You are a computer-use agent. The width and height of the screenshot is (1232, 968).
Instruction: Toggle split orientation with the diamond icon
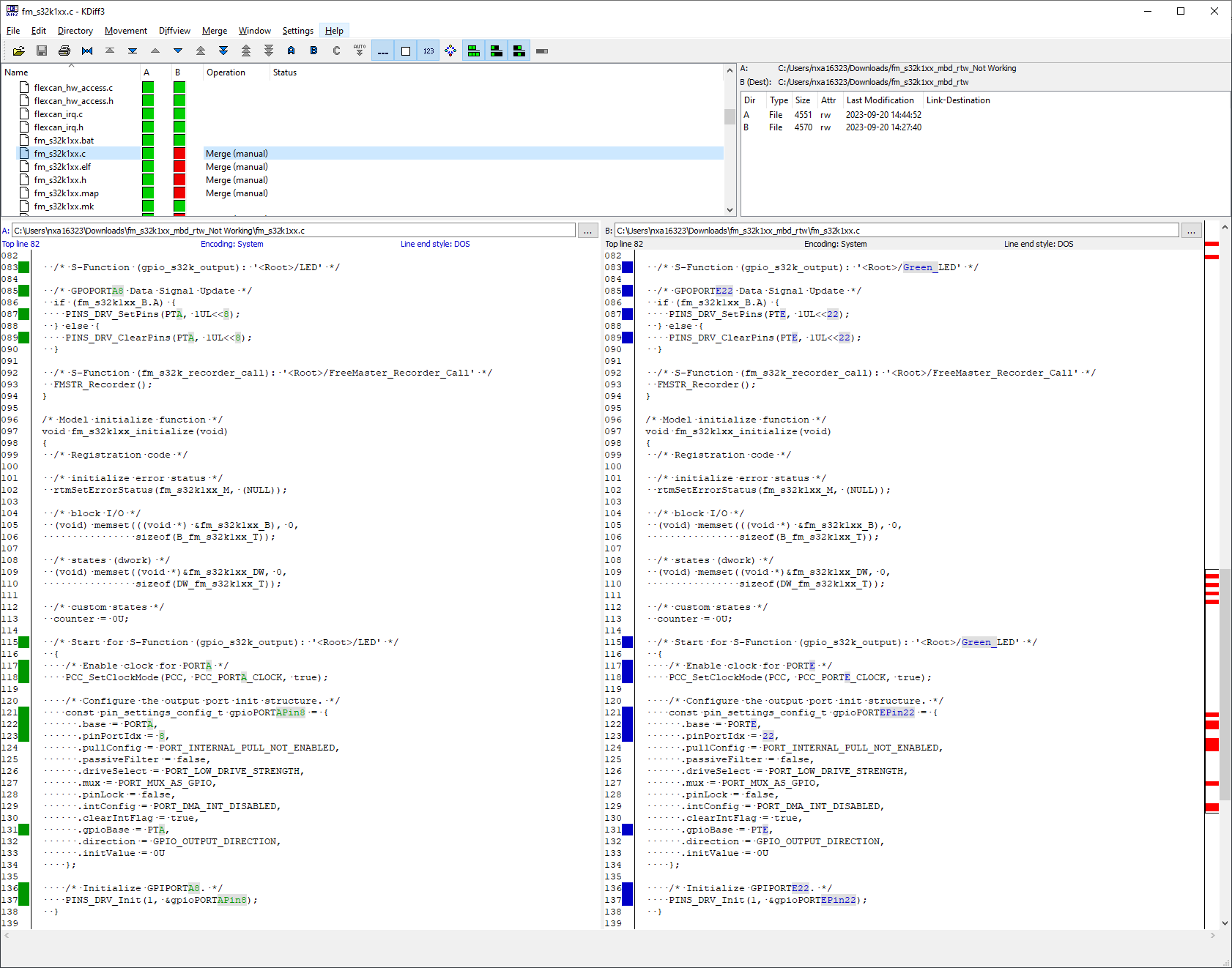click(450, 51)
